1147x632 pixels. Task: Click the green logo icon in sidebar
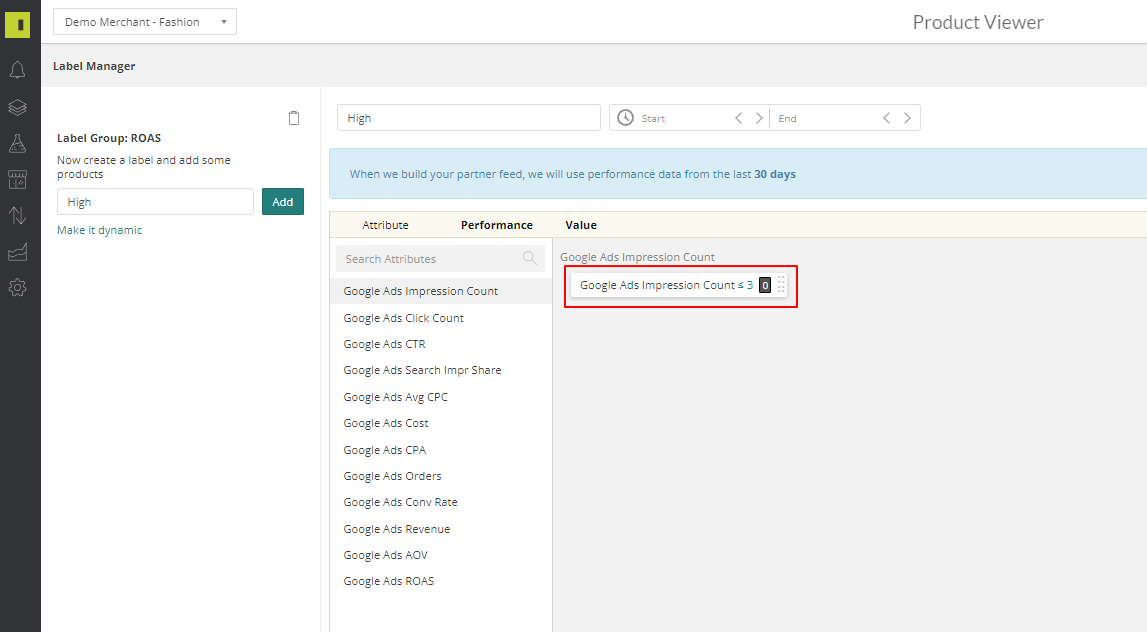18,25
